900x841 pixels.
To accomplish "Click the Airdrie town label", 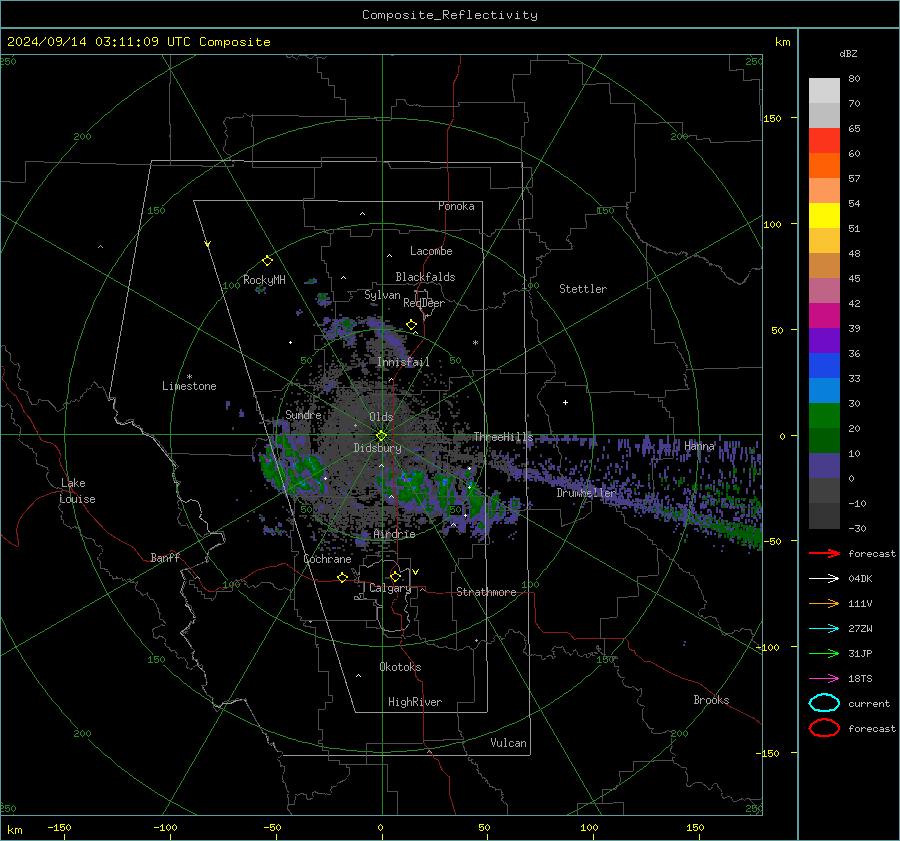I will [394, 534].
